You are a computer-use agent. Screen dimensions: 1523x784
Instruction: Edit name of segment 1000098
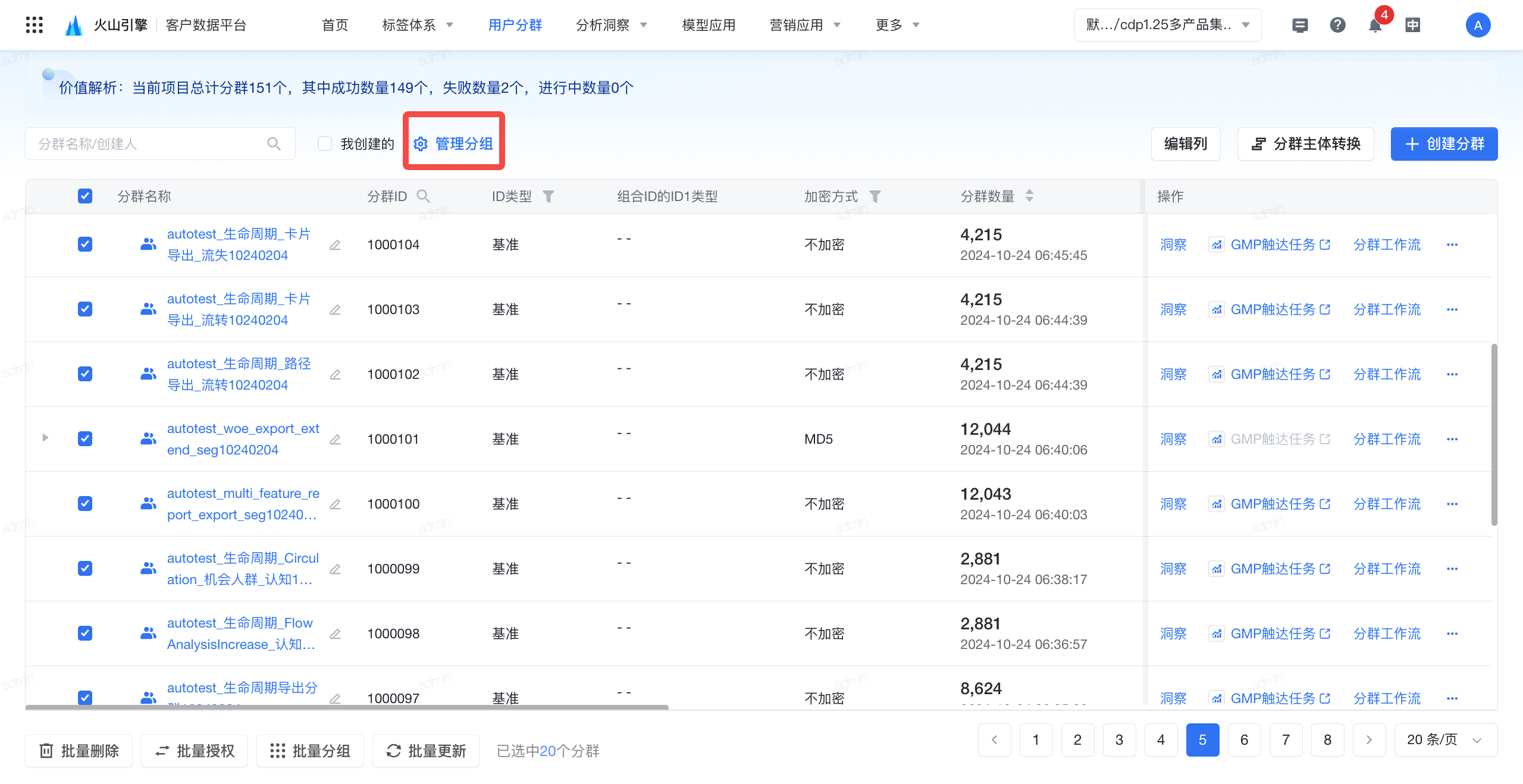[x=335, y=634]
